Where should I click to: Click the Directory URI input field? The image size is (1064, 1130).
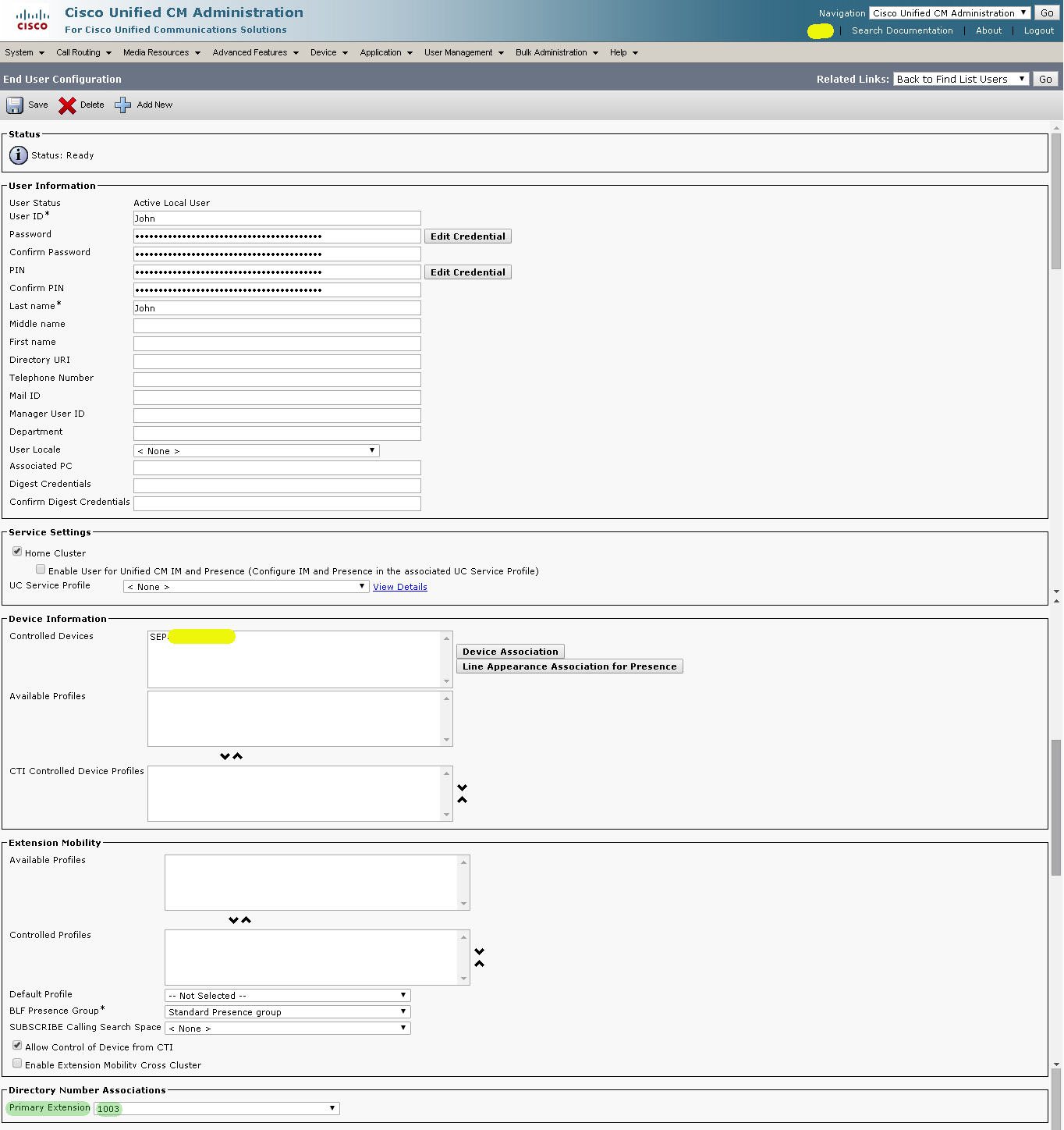[277, 362]
